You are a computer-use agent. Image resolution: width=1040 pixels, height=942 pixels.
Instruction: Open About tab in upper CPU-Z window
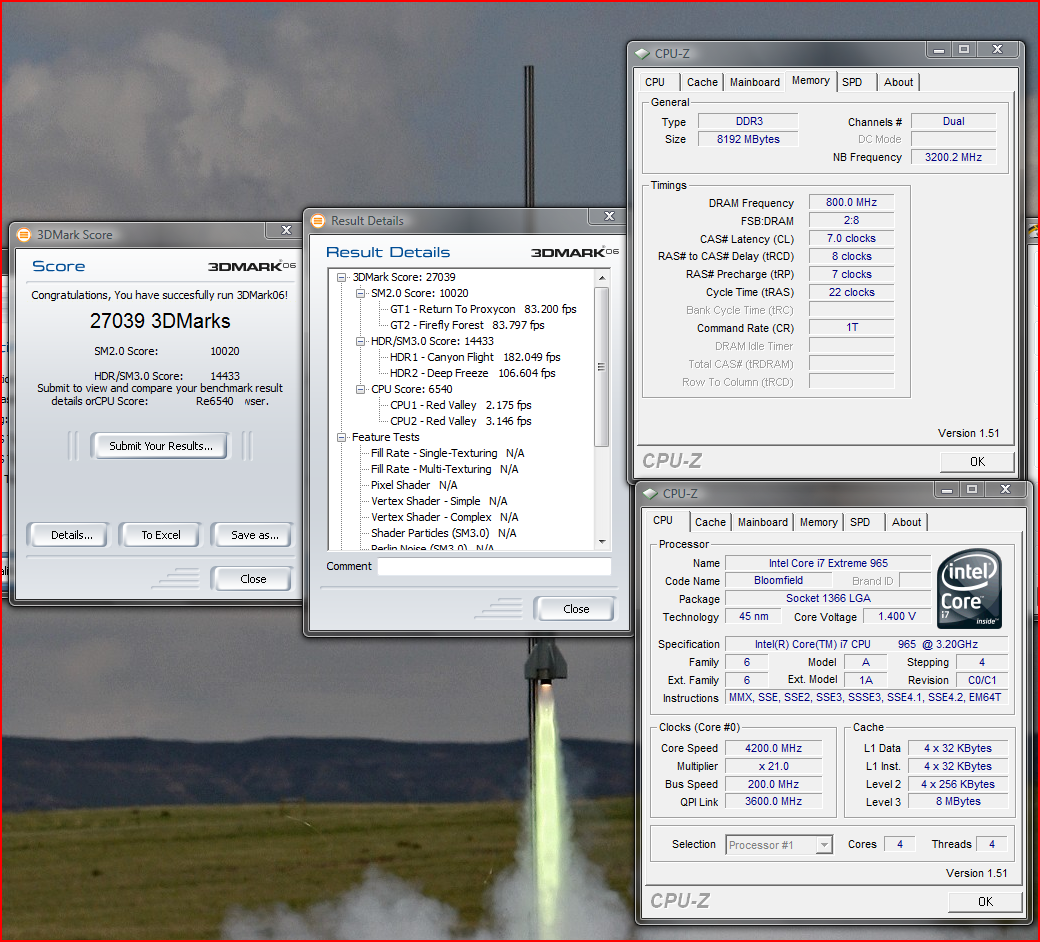pos(898,82)
